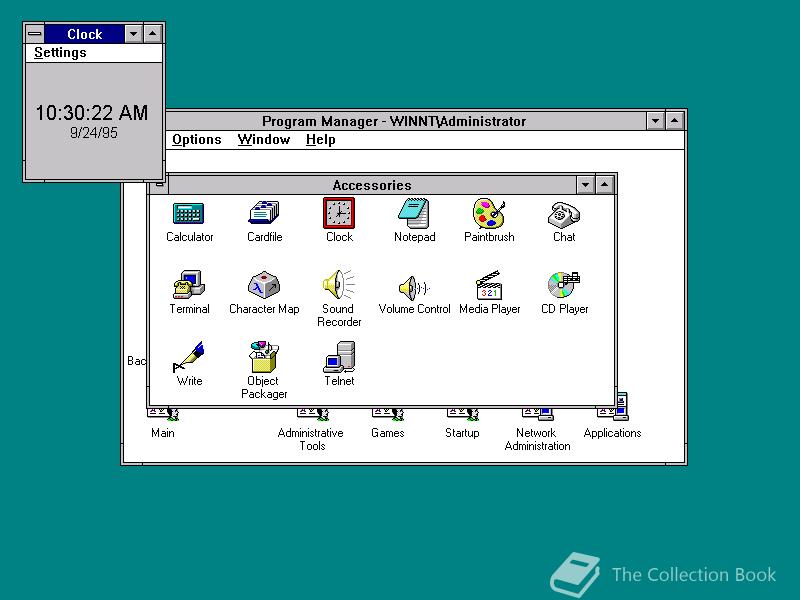Image resolution: width=800 pixels, height=600 pixels.
Task: Open the Options menu in Program Manager
Action: point(196,139)
